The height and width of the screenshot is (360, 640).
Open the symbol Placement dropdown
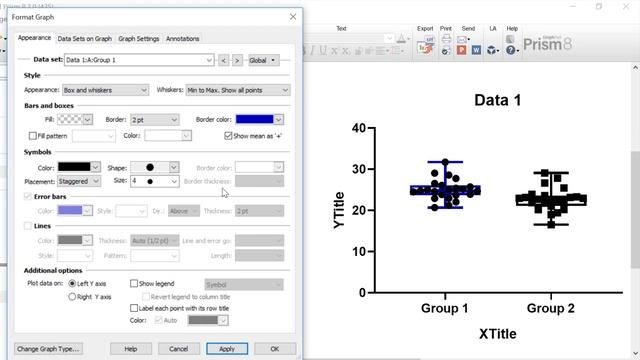click(x=79, y=181)
